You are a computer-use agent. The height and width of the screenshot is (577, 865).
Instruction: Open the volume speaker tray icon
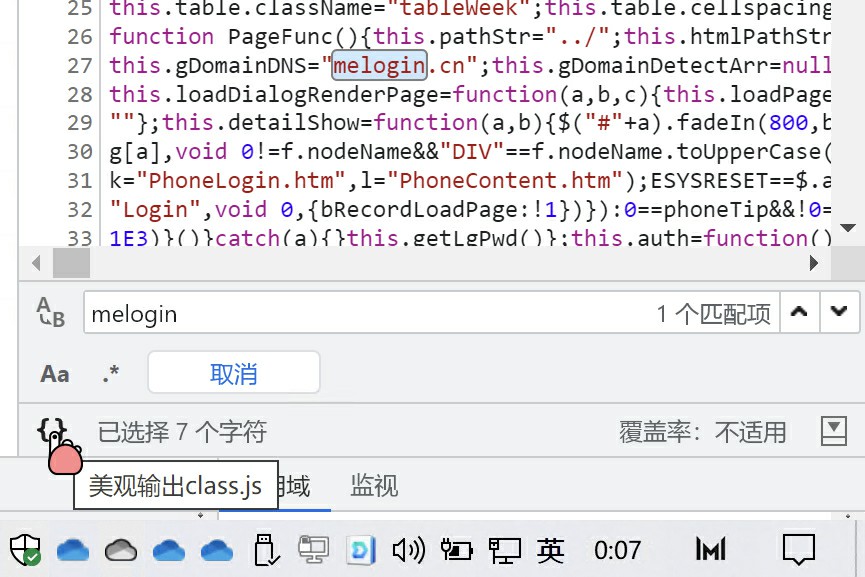point(408,550)
